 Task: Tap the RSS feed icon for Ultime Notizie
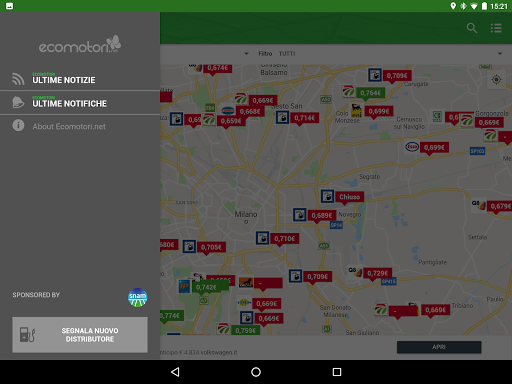(x=18, y=79)
